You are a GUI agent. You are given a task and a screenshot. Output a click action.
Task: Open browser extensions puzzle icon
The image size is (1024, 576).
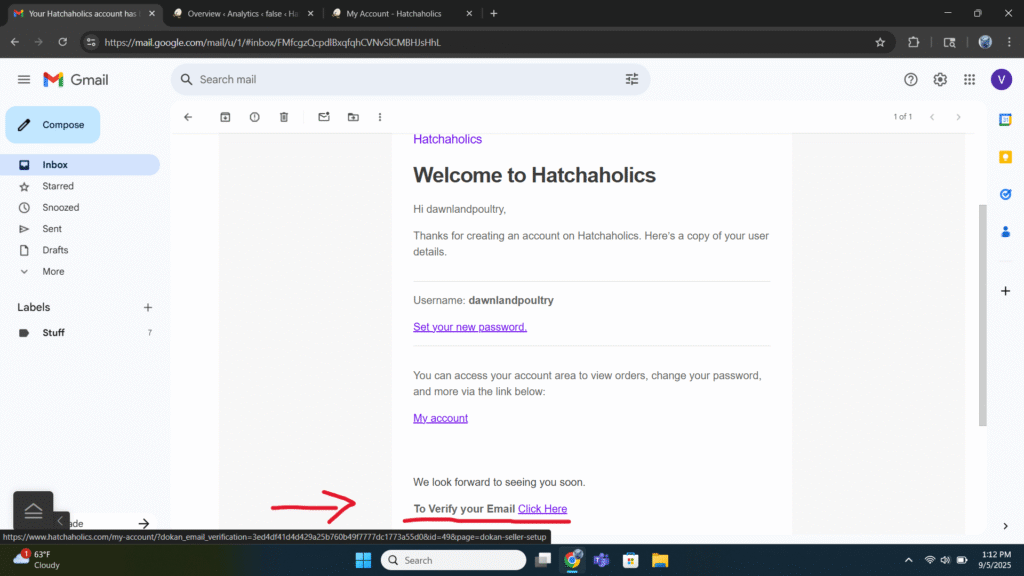914,42
